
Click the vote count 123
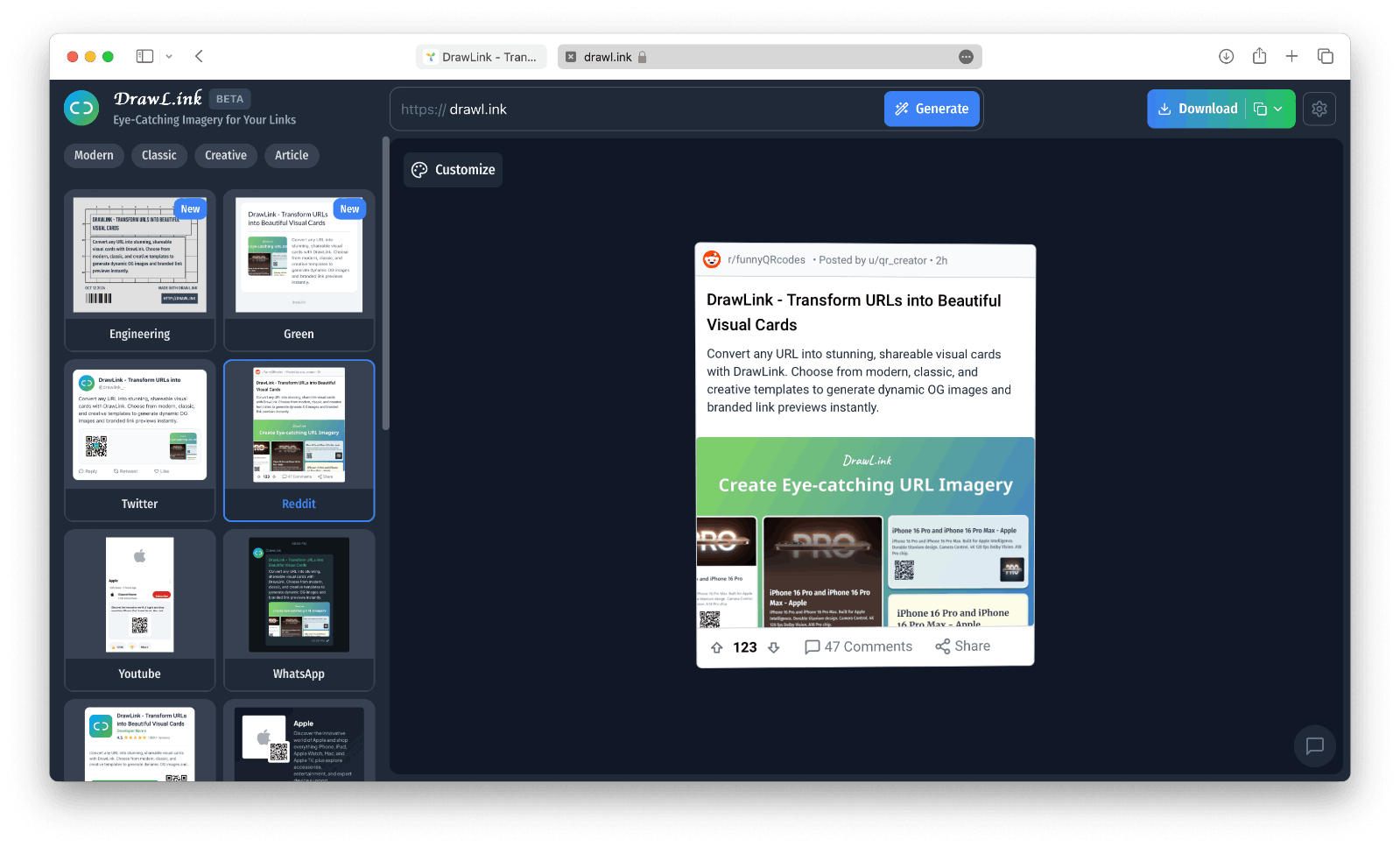[745, 647]
